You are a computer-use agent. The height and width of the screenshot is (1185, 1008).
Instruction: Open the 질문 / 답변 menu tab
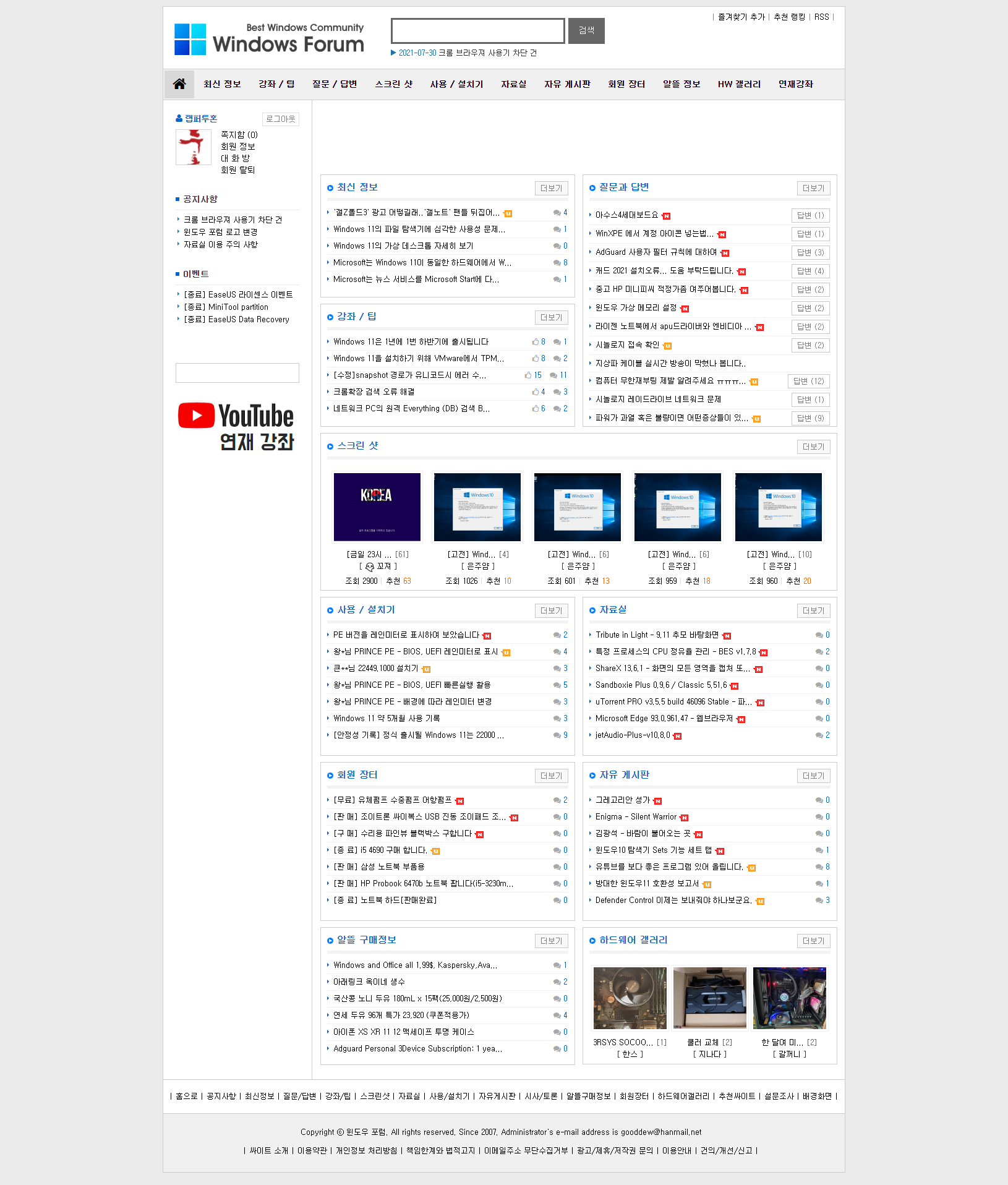click(335, 84)
